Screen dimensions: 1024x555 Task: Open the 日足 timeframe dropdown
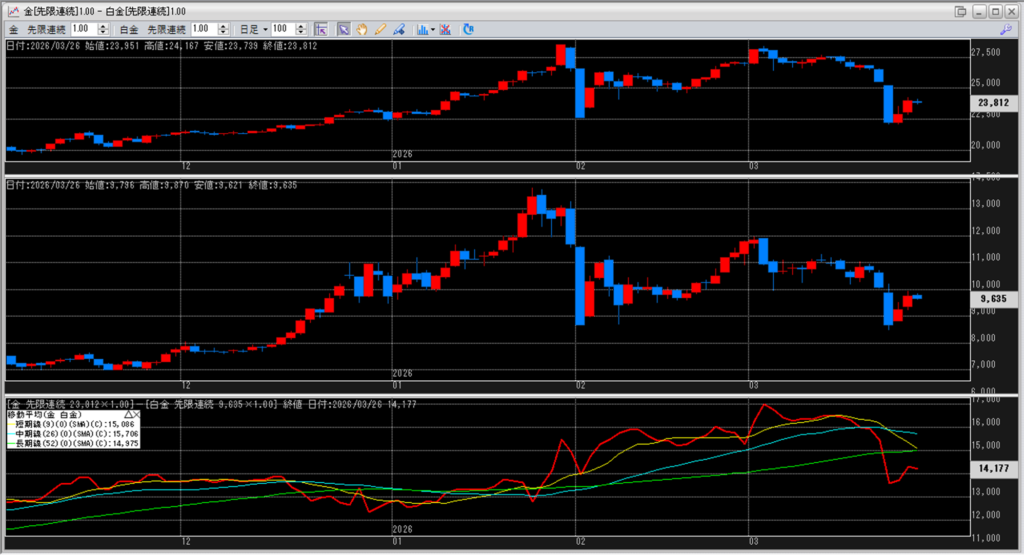(253, 29)
